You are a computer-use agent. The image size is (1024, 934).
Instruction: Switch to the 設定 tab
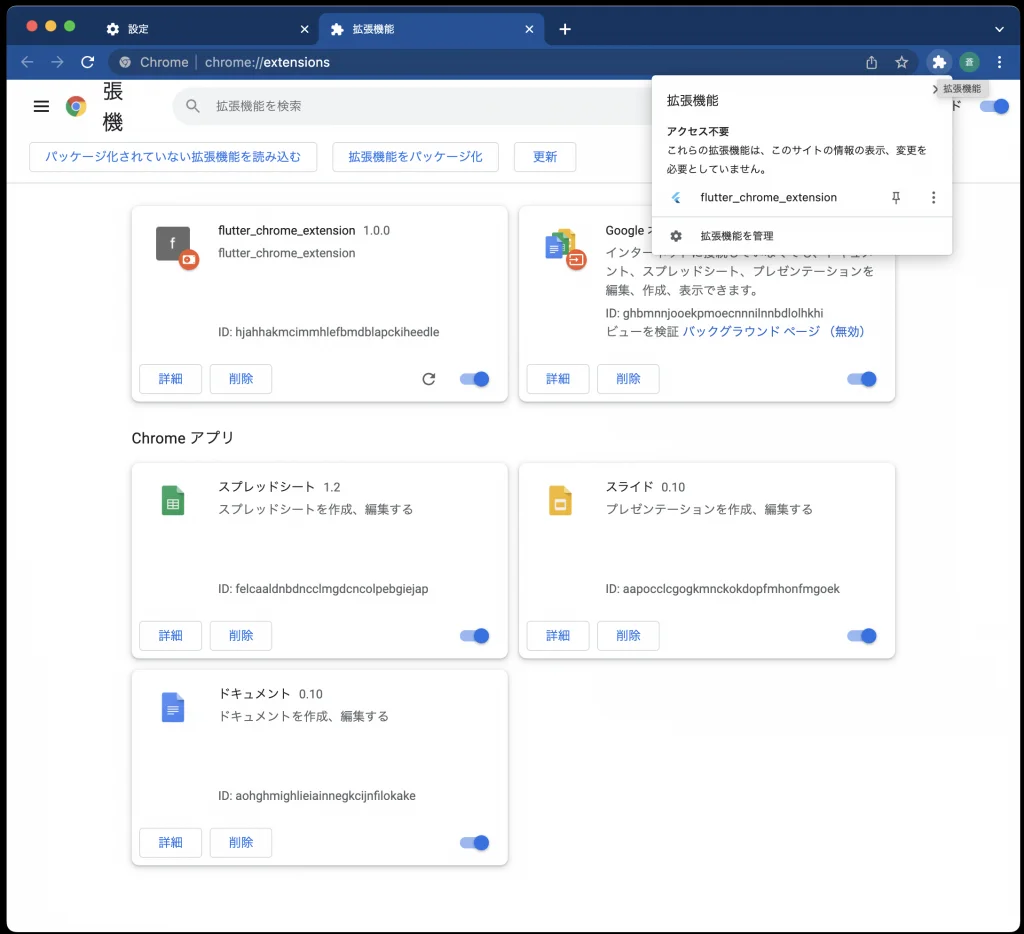(x=200, y=29)
